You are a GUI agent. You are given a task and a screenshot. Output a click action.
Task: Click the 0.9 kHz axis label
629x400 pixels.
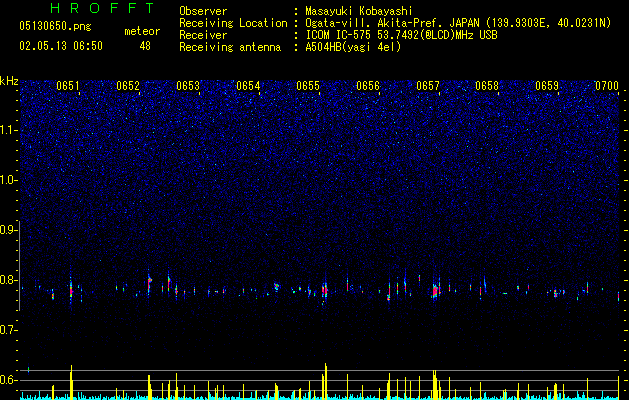click(9, 230)
